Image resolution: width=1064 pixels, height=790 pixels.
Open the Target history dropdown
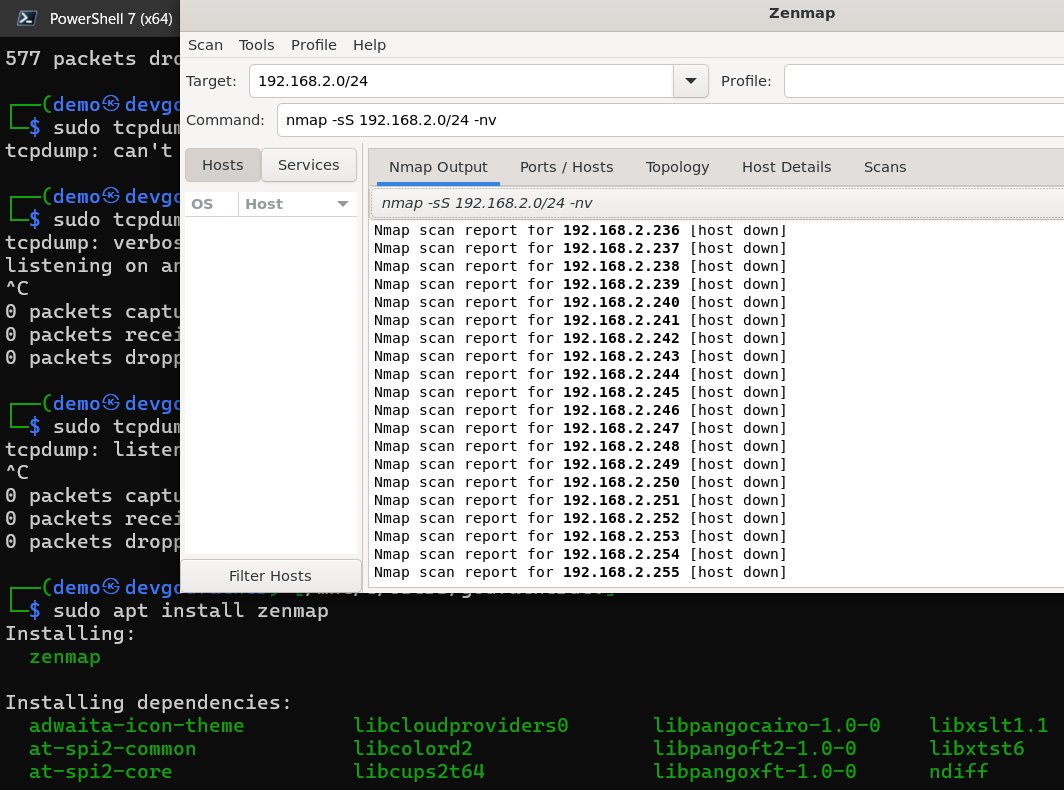pyautogui.click(x=690, y=80)
